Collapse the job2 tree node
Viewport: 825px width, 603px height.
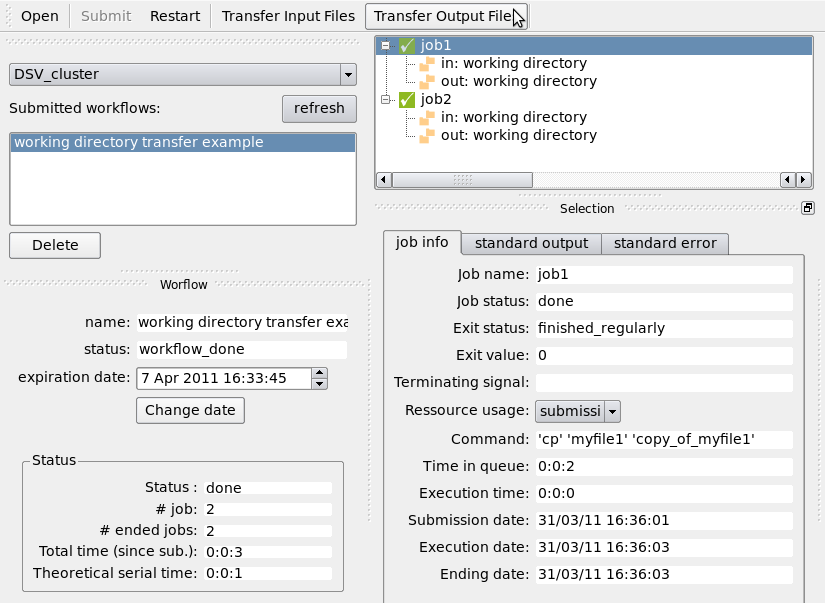pos(386,99)
